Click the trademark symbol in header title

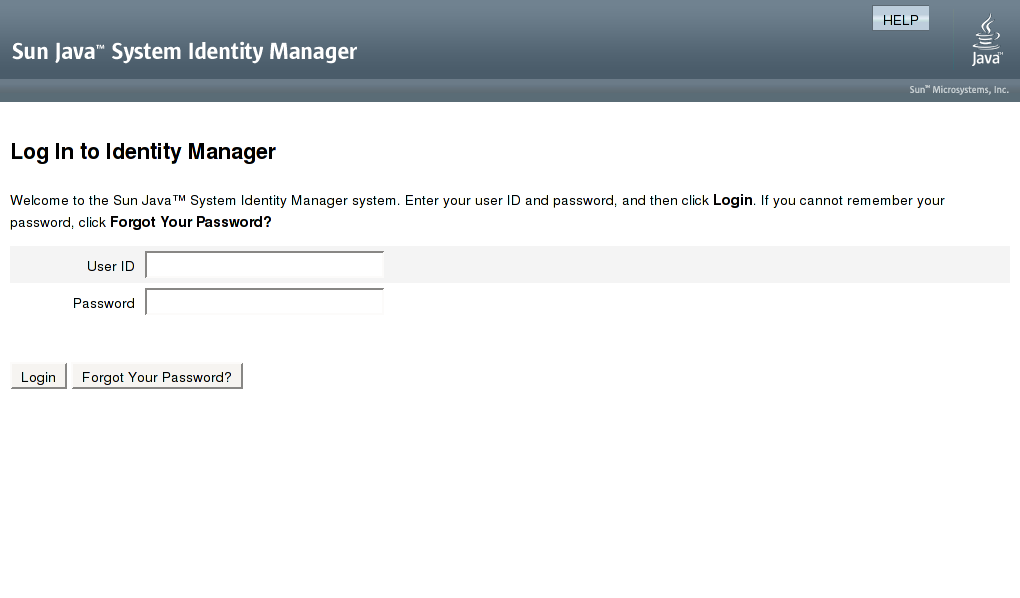point(100,48)
